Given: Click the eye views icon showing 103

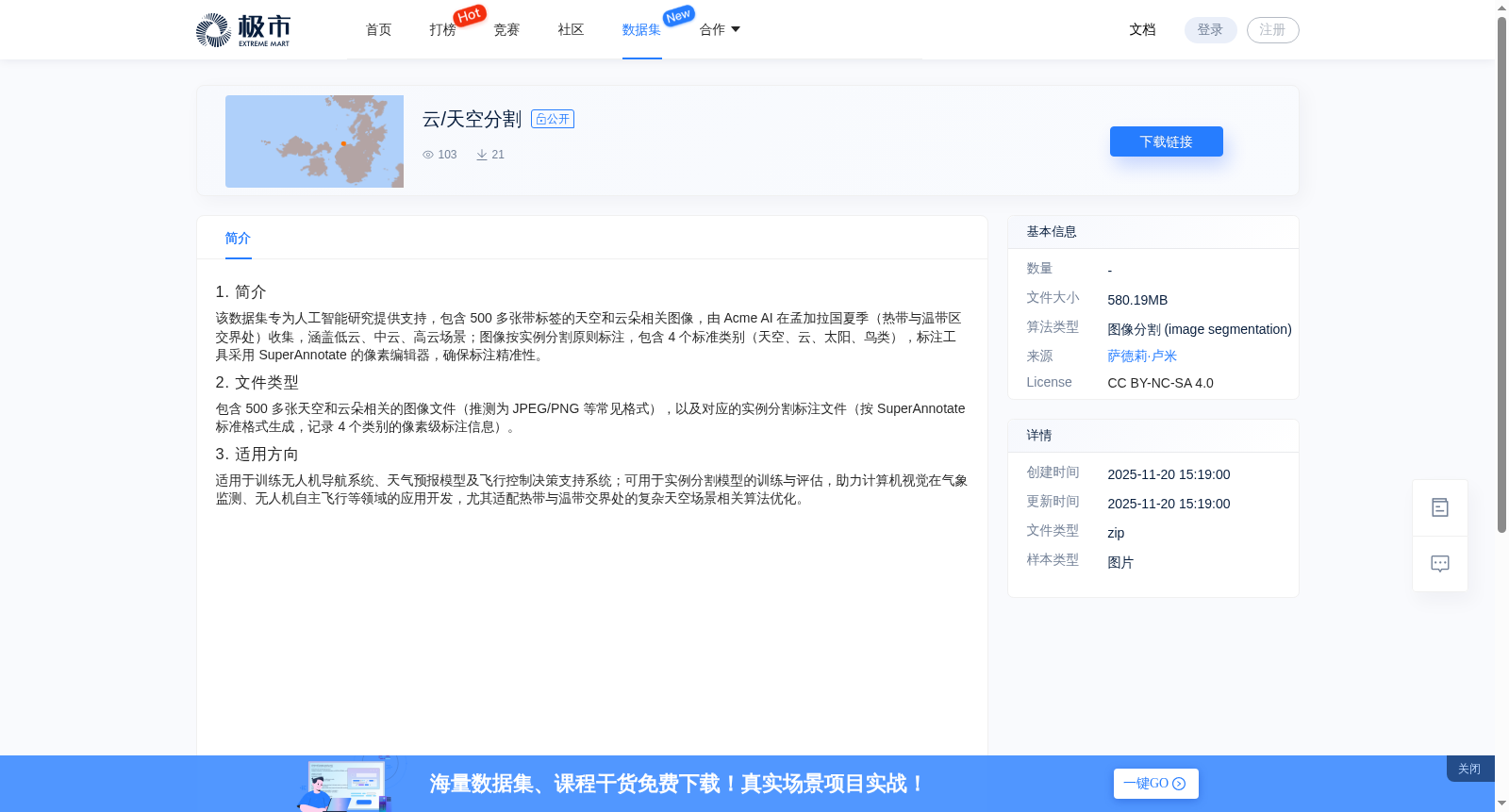Looking at the screenshot, I should [x=428, y=155].
